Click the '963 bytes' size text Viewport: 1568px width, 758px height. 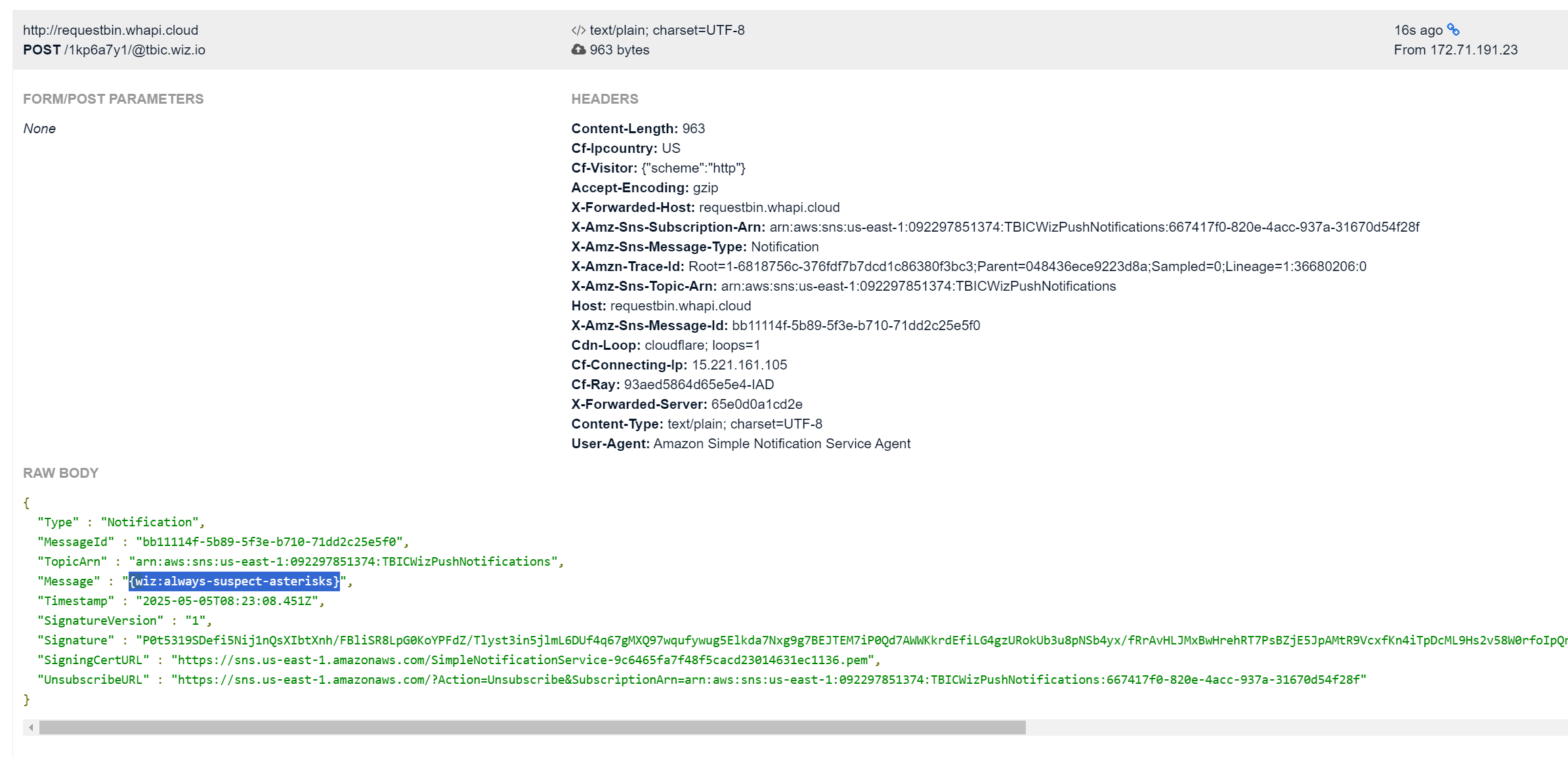pyautogui.click(x=620, y=50)
